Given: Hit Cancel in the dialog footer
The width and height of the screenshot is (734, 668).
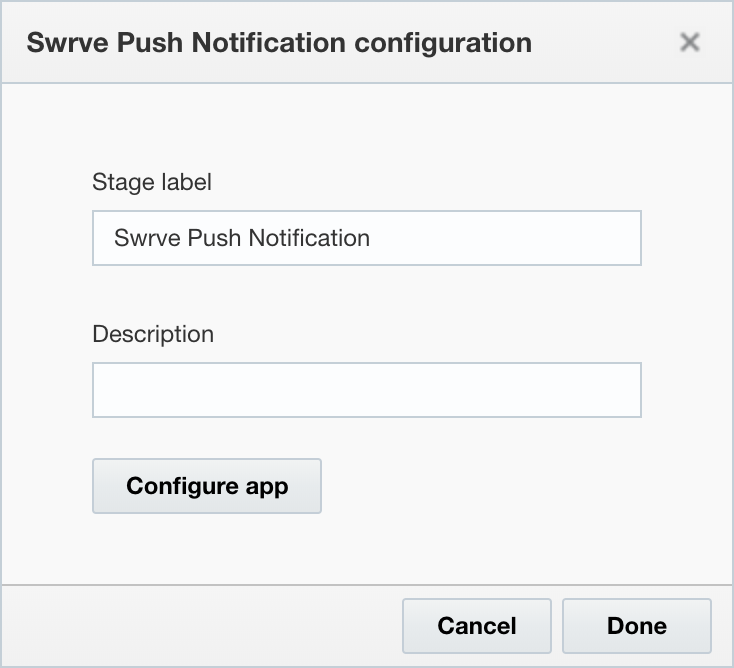Looking at the screenshot, I should tap(477, 626).
